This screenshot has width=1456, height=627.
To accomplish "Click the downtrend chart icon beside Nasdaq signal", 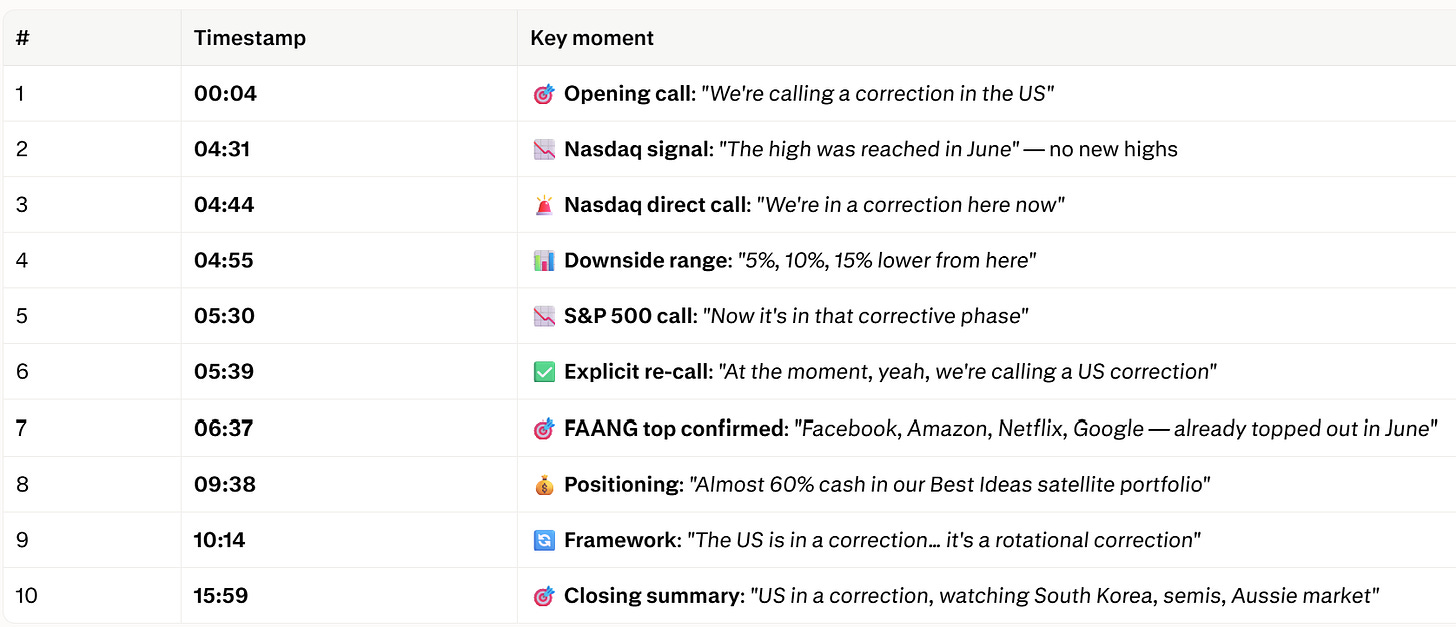I will [544, 150].
